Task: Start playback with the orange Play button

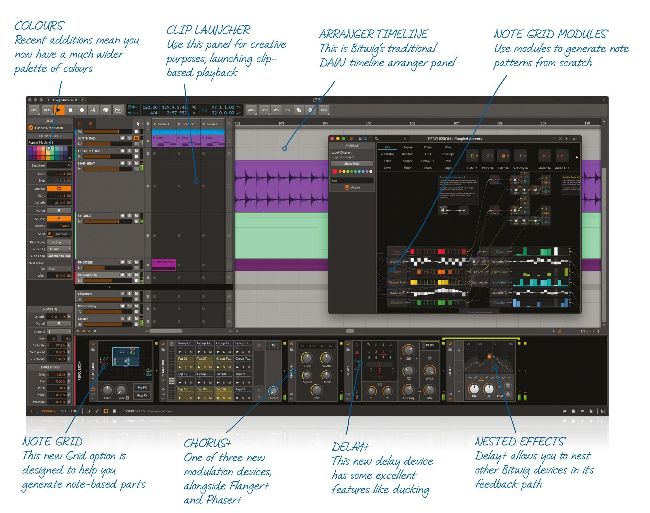Action: pos(59,110)
